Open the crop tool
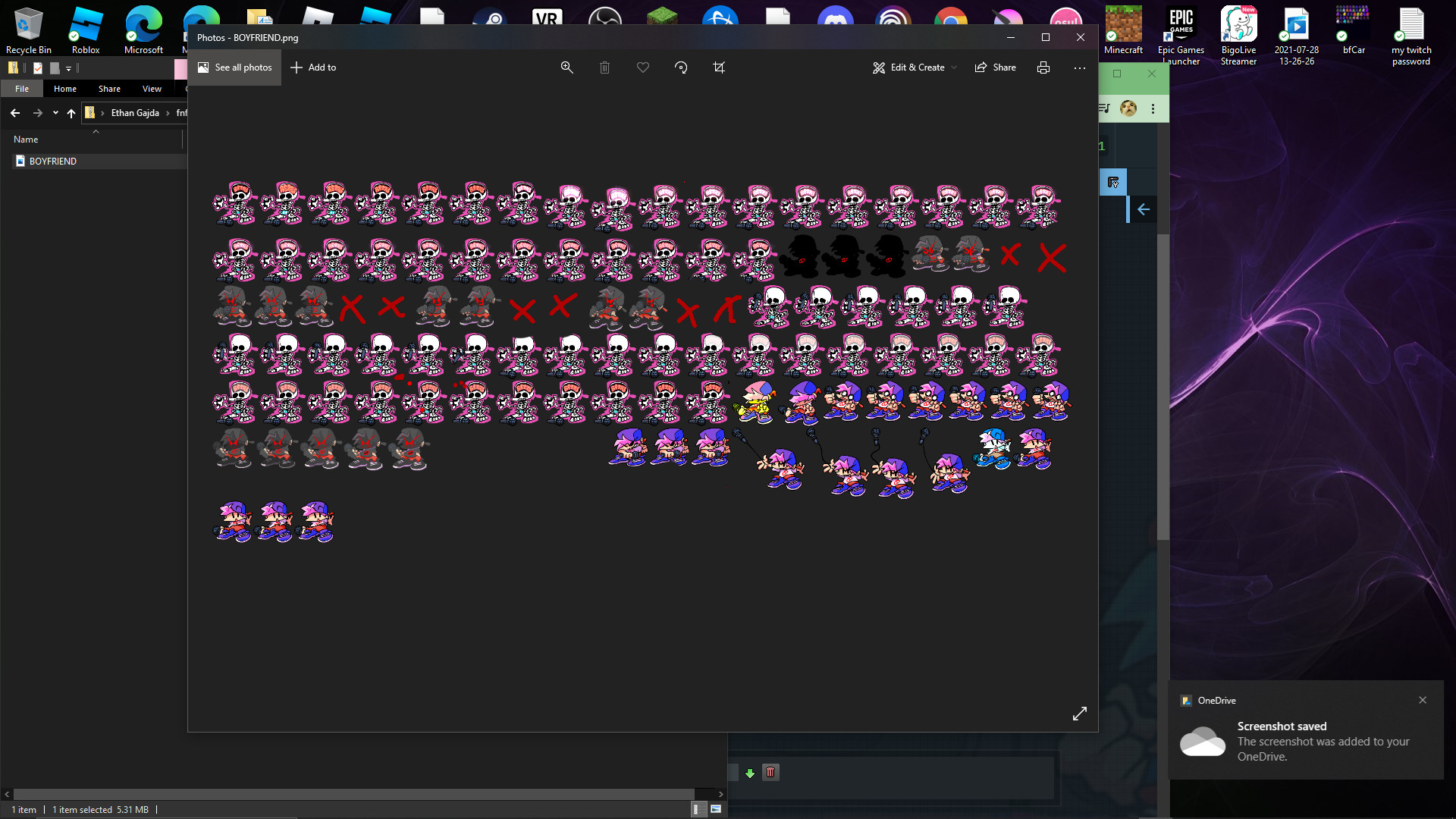1456x819 pixels. click(x=719, y=67)
